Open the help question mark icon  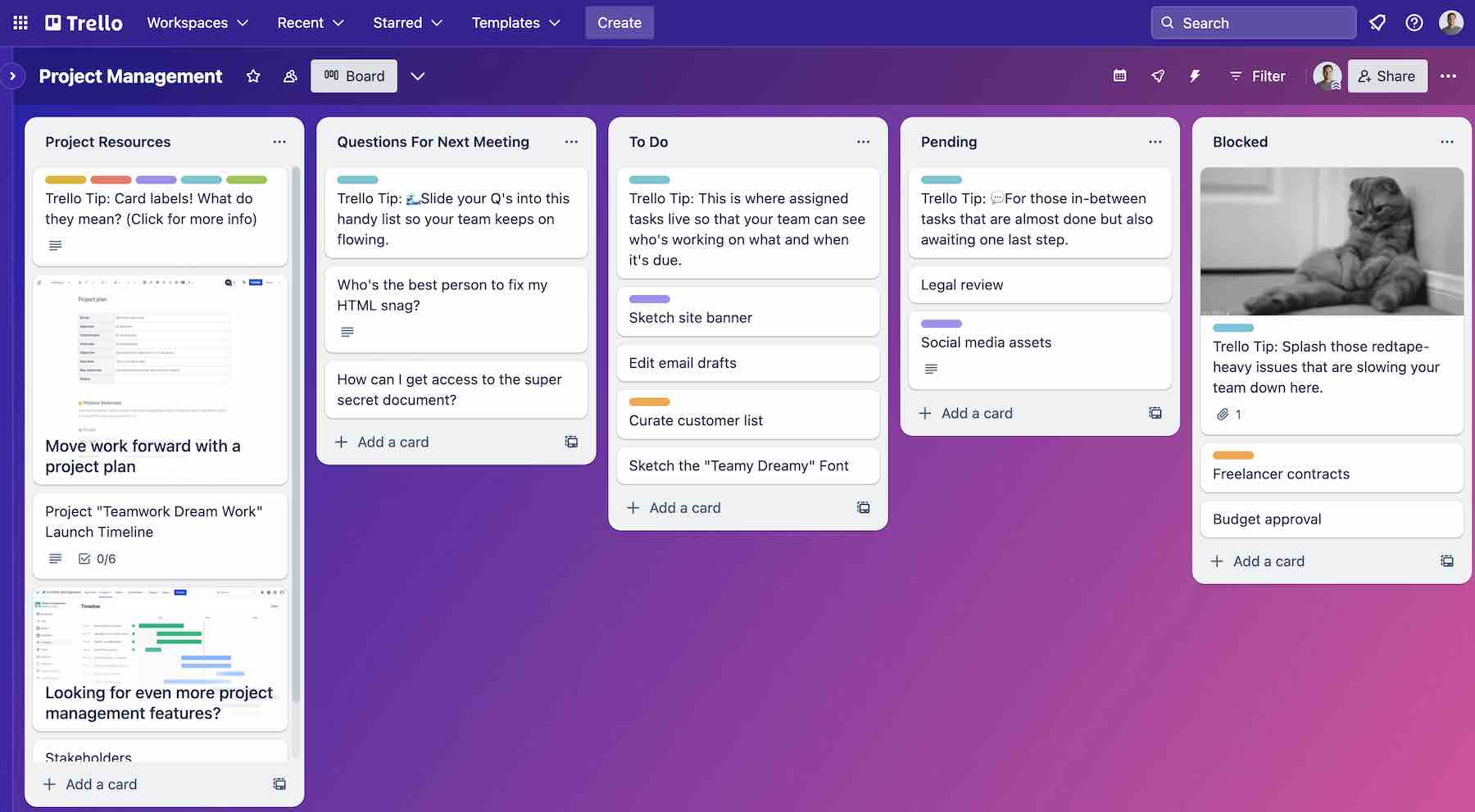tap(1414, 22)
